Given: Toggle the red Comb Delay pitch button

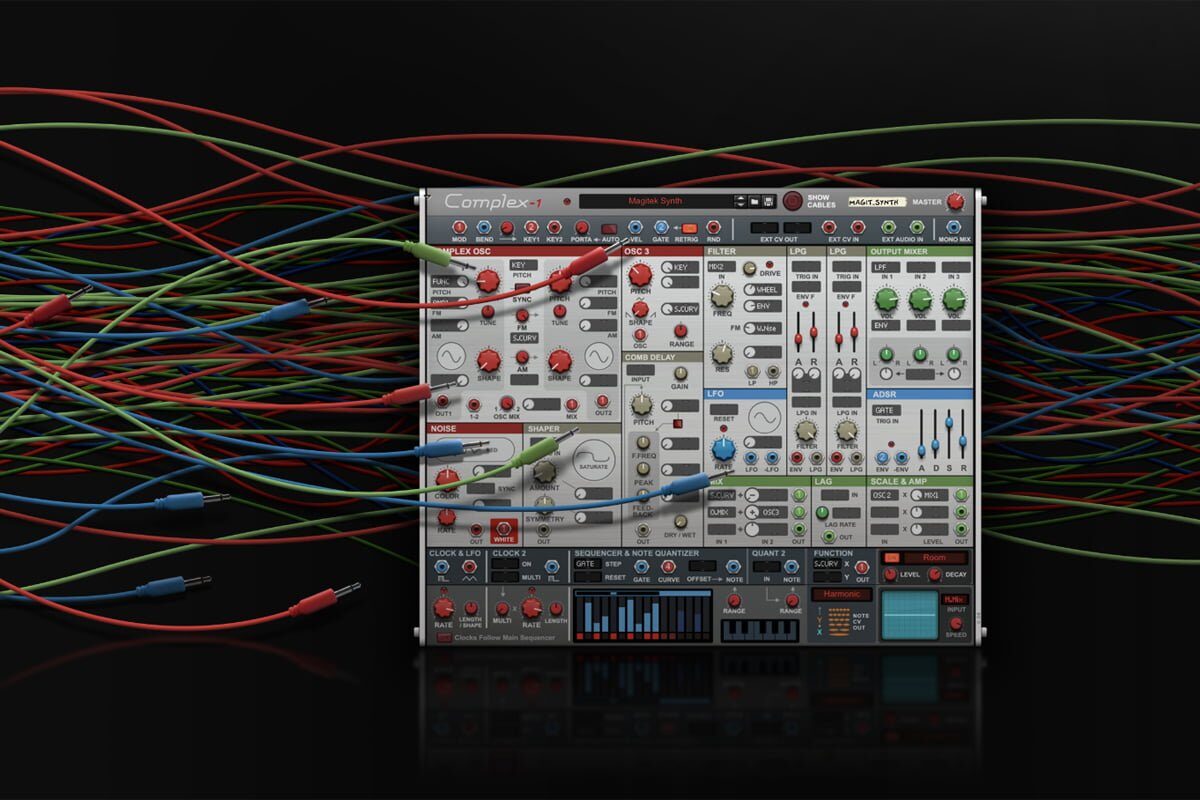Looking at the screenshot, I should [676, 424].
